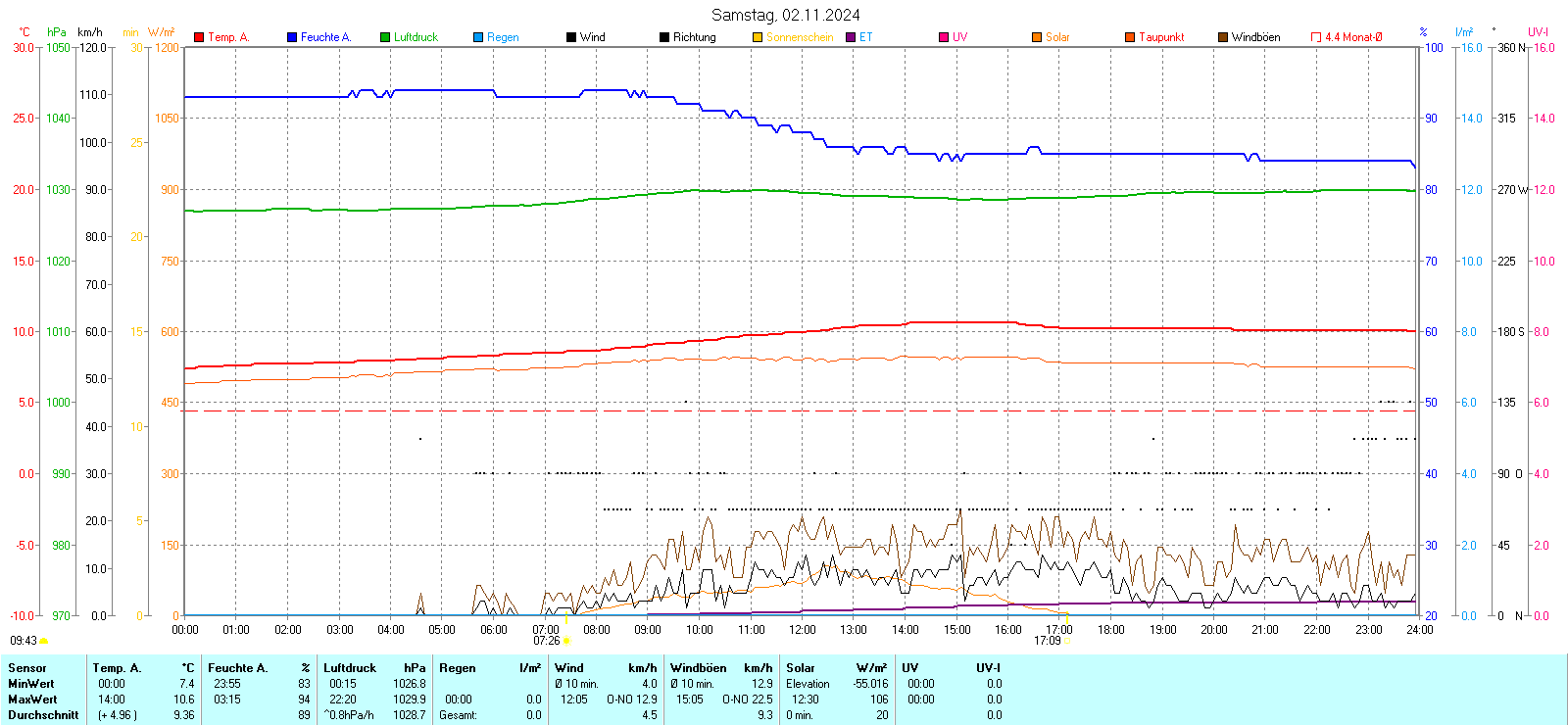Click the Samstag, 02.11.2024 date title

pos(785,15)
